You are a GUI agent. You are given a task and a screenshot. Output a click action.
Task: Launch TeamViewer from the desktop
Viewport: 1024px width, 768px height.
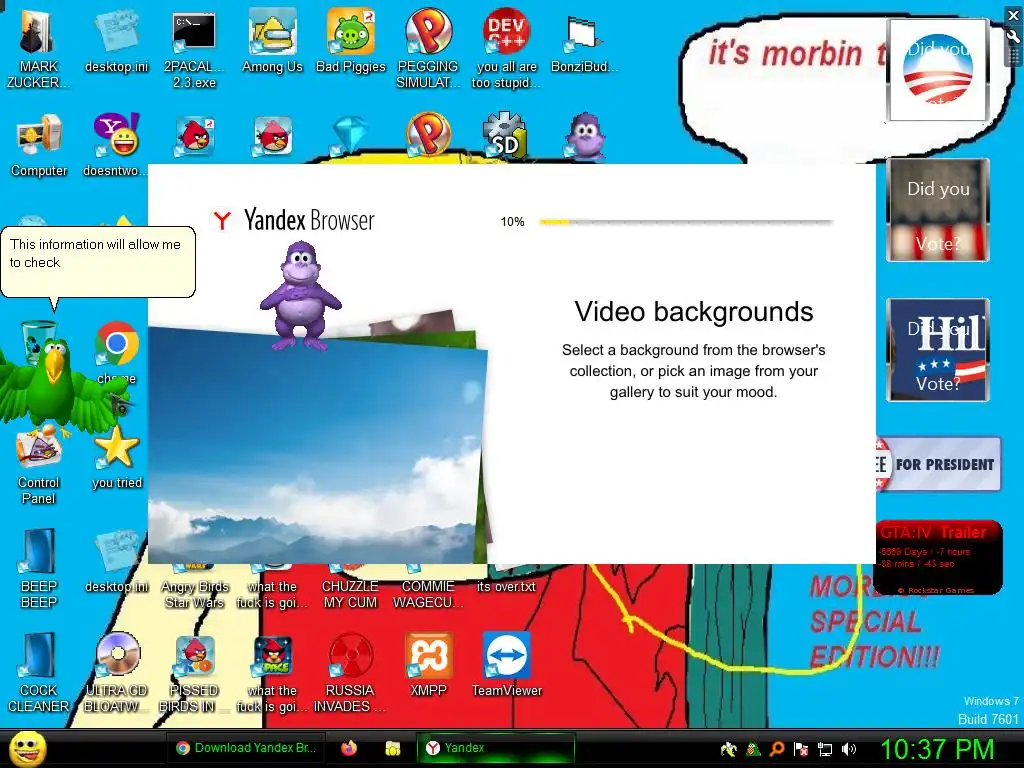[x=507, y=665]
